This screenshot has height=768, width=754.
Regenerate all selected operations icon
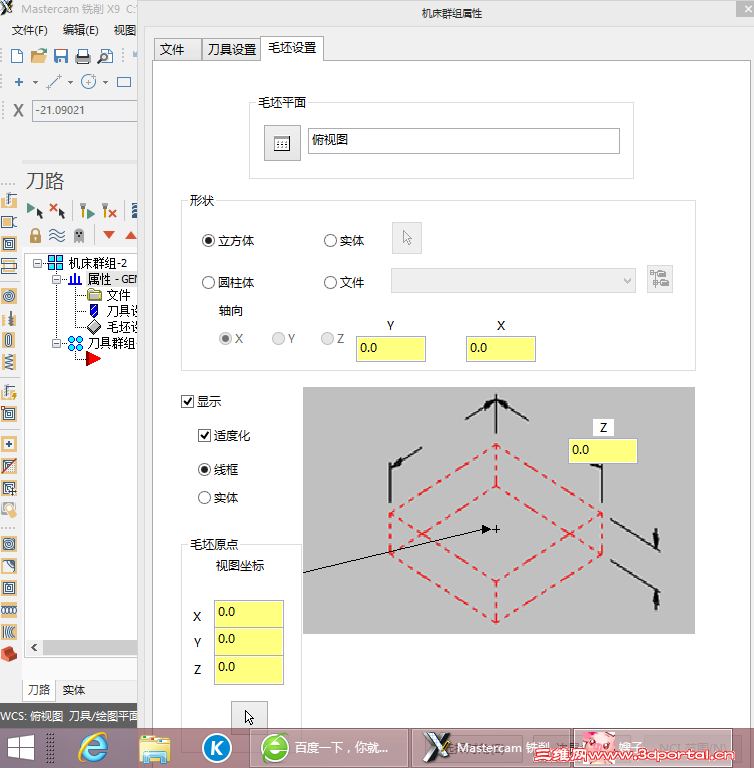tap(87, 211)
